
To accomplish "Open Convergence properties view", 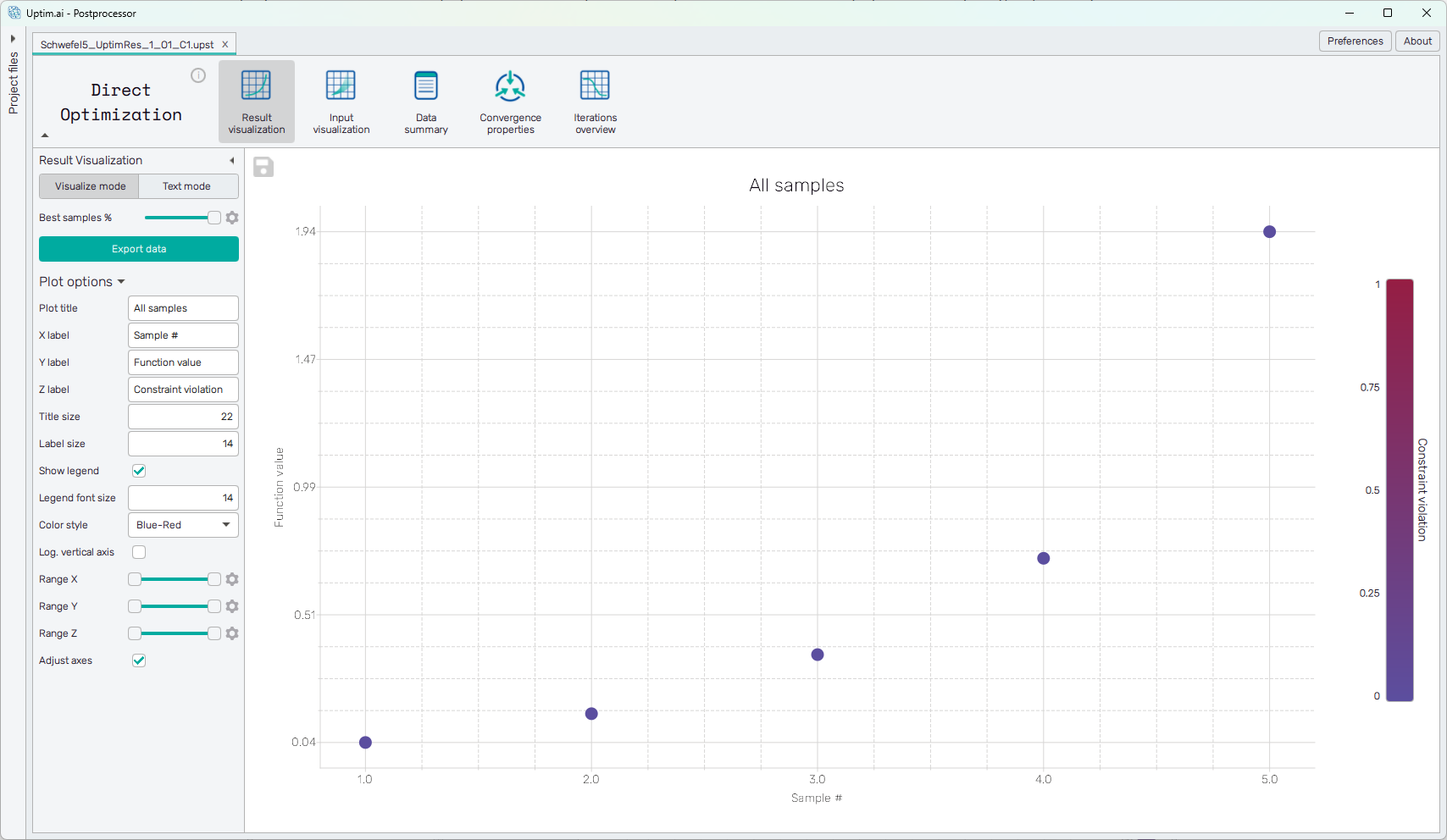I will pos(510,102).
